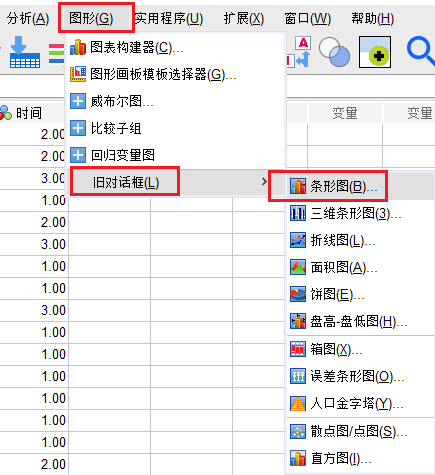Expand the 旧对话框(L) submenu arrow
The width and height of the screenshot is (435, 475).
click(x=264, y=182)
